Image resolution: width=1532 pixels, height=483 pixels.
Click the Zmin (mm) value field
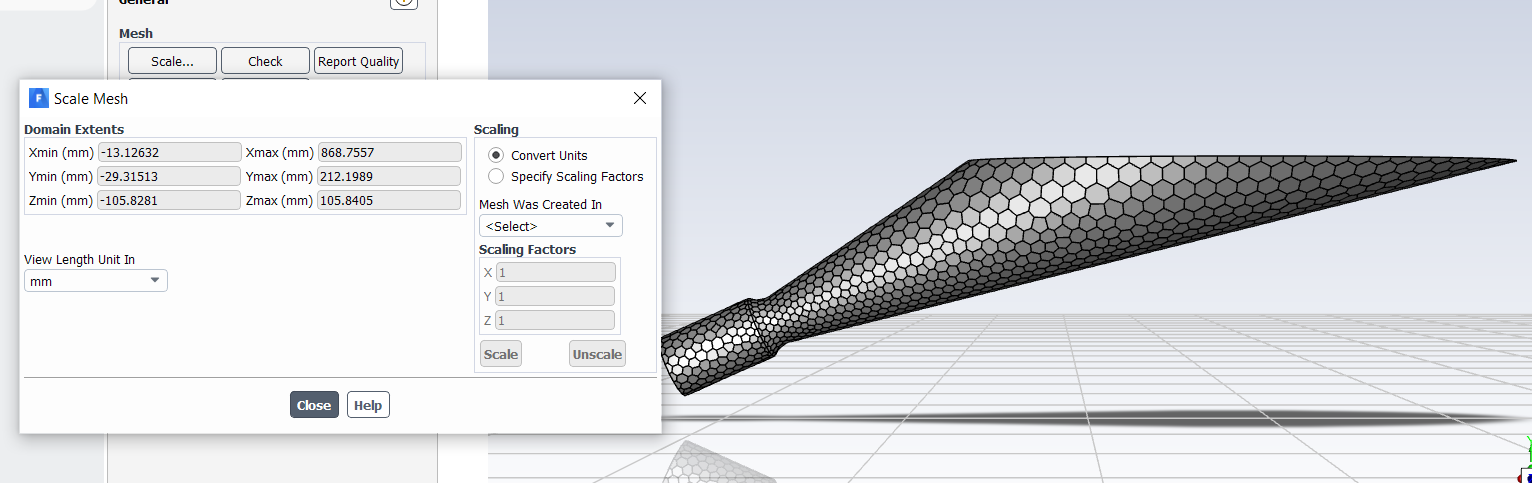(x=169, y=200)
